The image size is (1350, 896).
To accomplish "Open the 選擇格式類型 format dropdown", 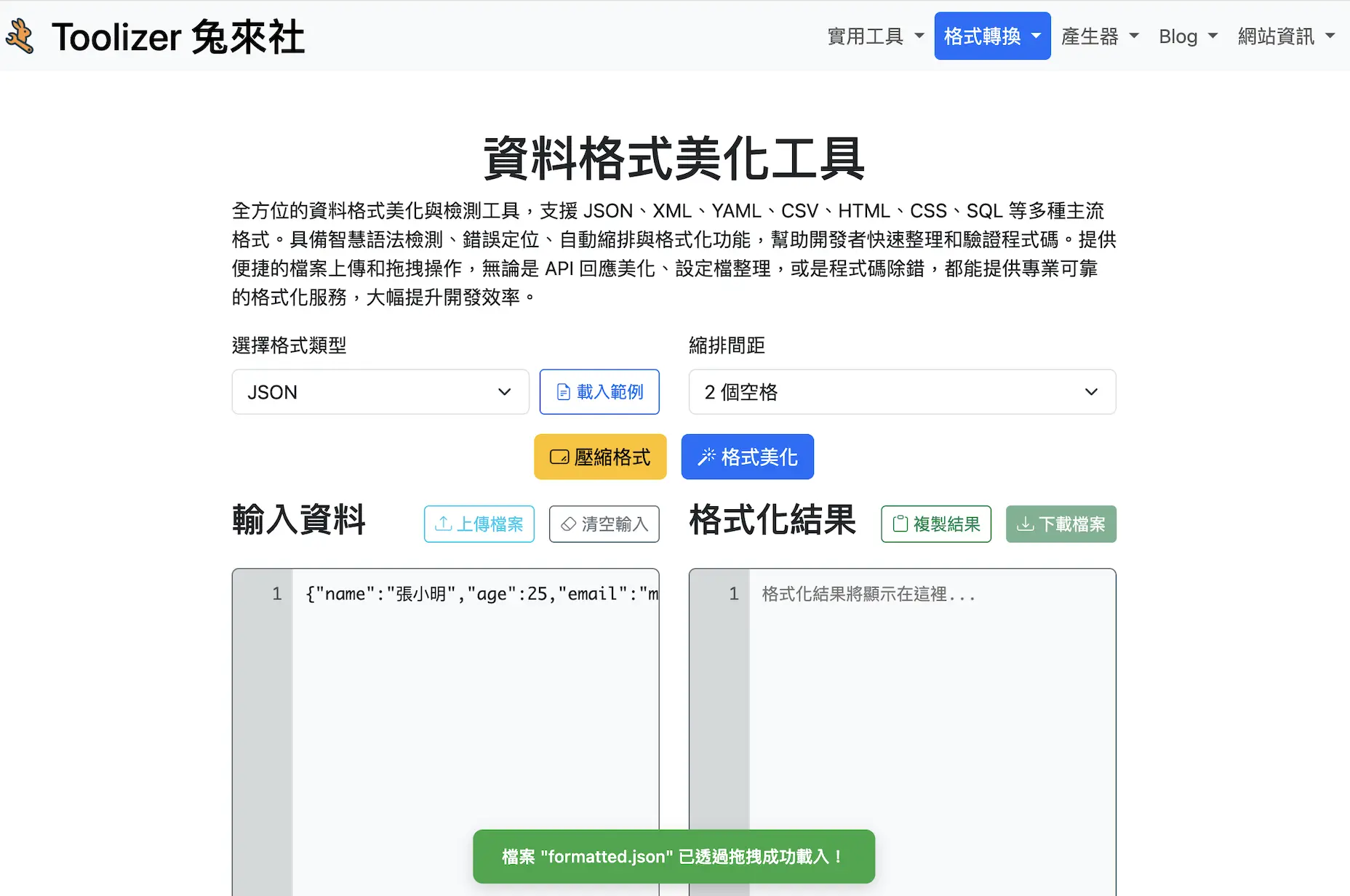I will pyautogui.click(x=380, y=391).
